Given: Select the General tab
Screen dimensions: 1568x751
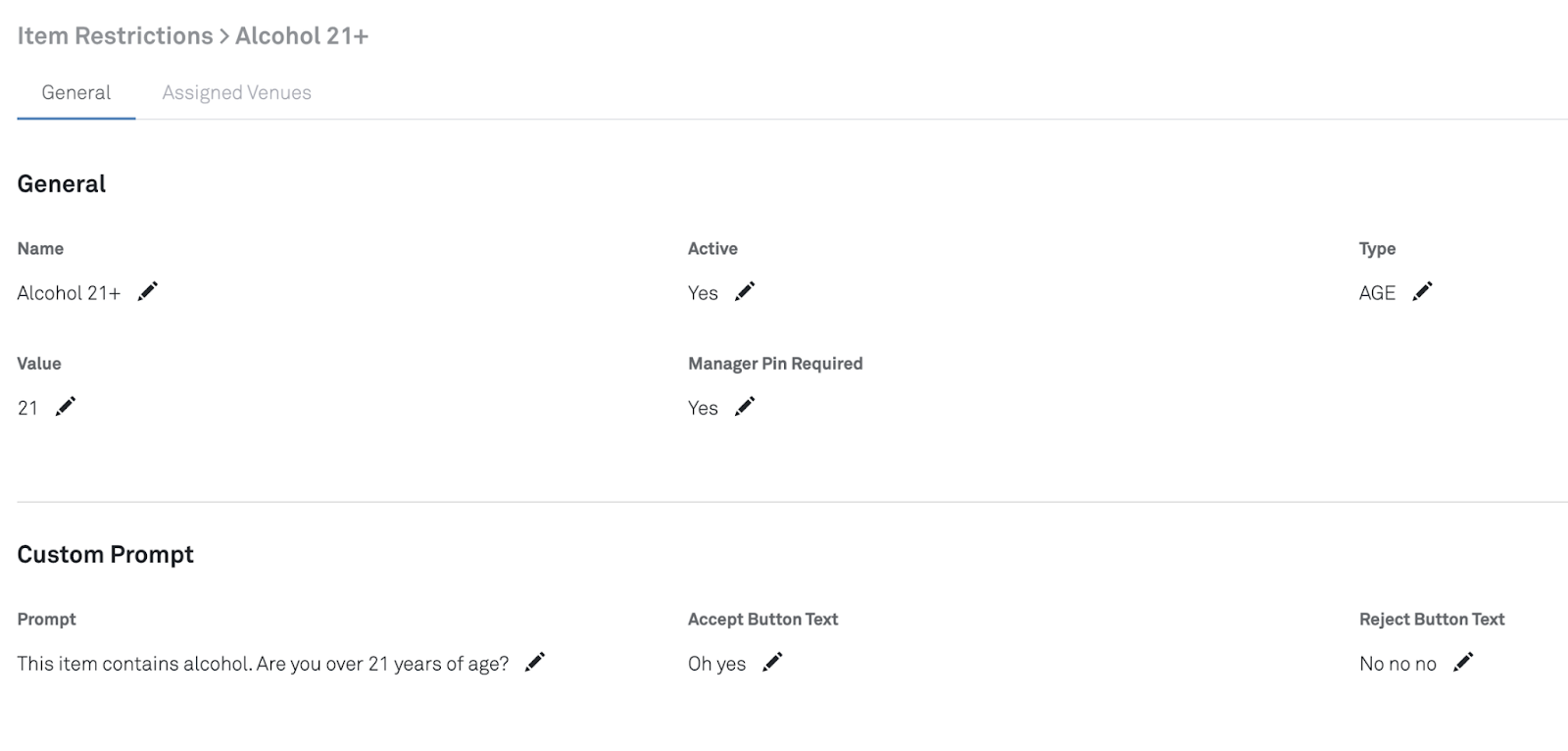Looking at the screenshot, I should coord(75,92).
